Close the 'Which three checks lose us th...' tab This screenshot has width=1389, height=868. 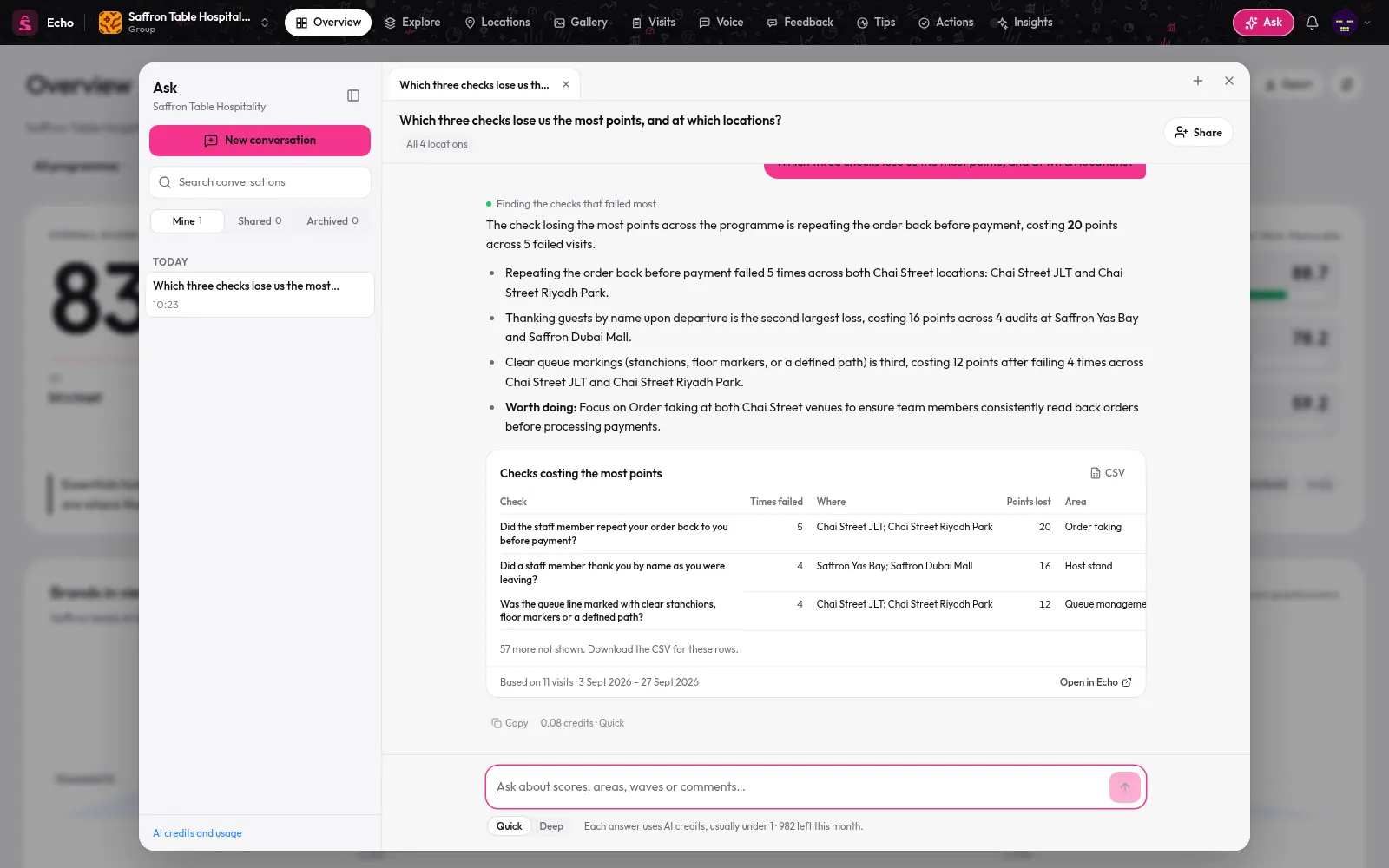[566, 84]
